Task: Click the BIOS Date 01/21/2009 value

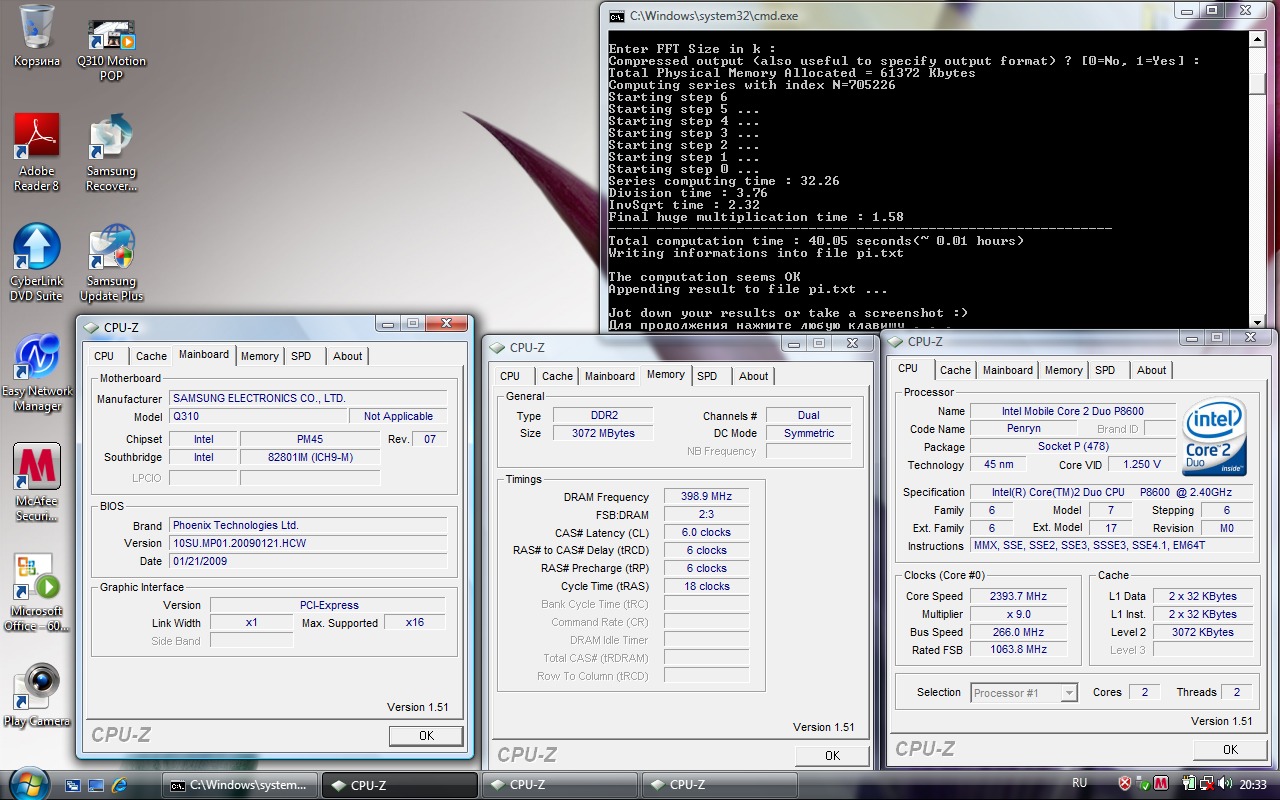Action: pyautogui.click(x=308, y=561)
